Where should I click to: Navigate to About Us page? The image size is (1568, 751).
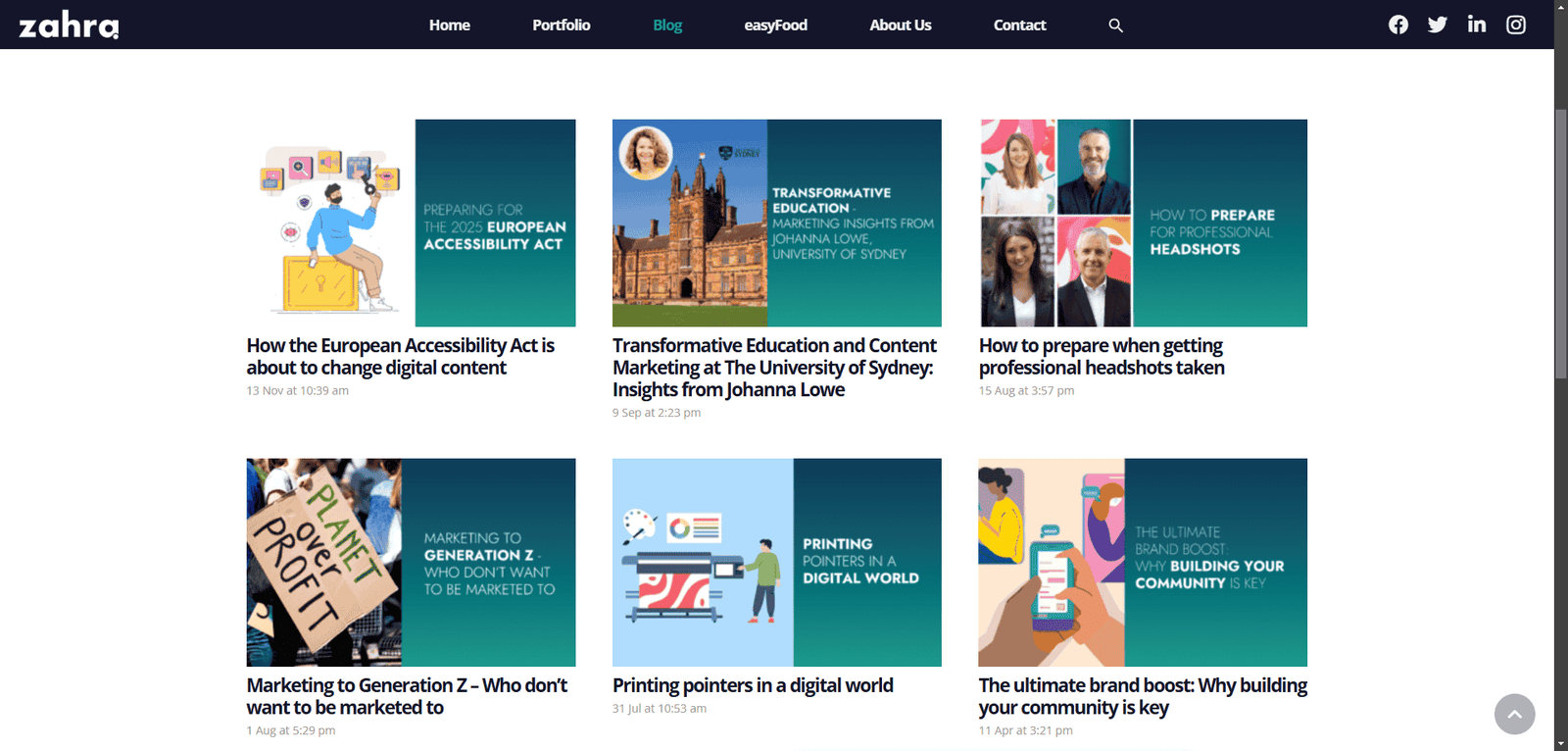[x=901, y=25]
